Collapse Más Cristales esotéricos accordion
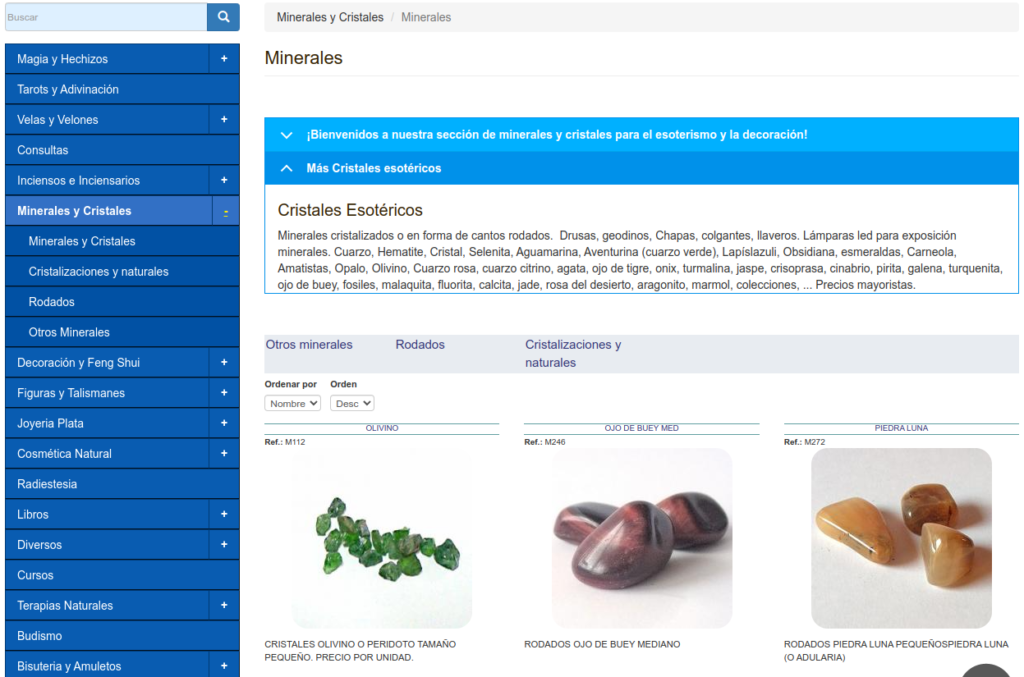The height and width of the screenshot is (677, 1024). click(373, 168)
